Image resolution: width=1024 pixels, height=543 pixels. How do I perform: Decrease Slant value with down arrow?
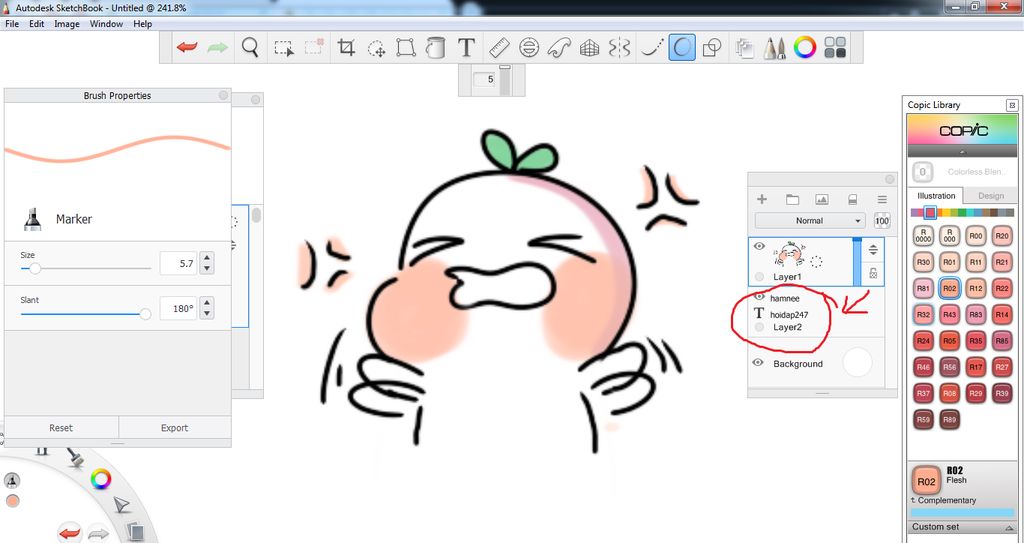coord(207,314)
